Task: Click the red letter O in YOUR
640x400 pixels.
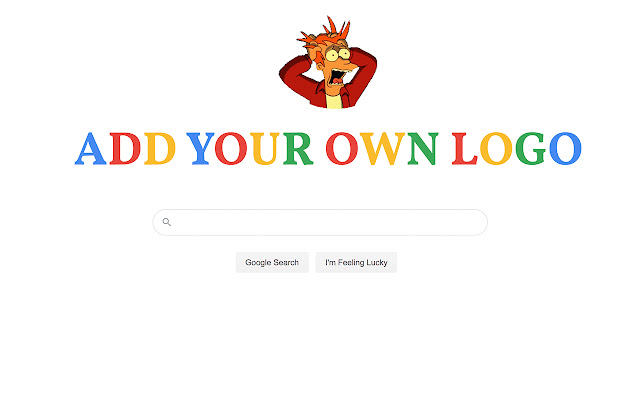Action: click(231, 149)
